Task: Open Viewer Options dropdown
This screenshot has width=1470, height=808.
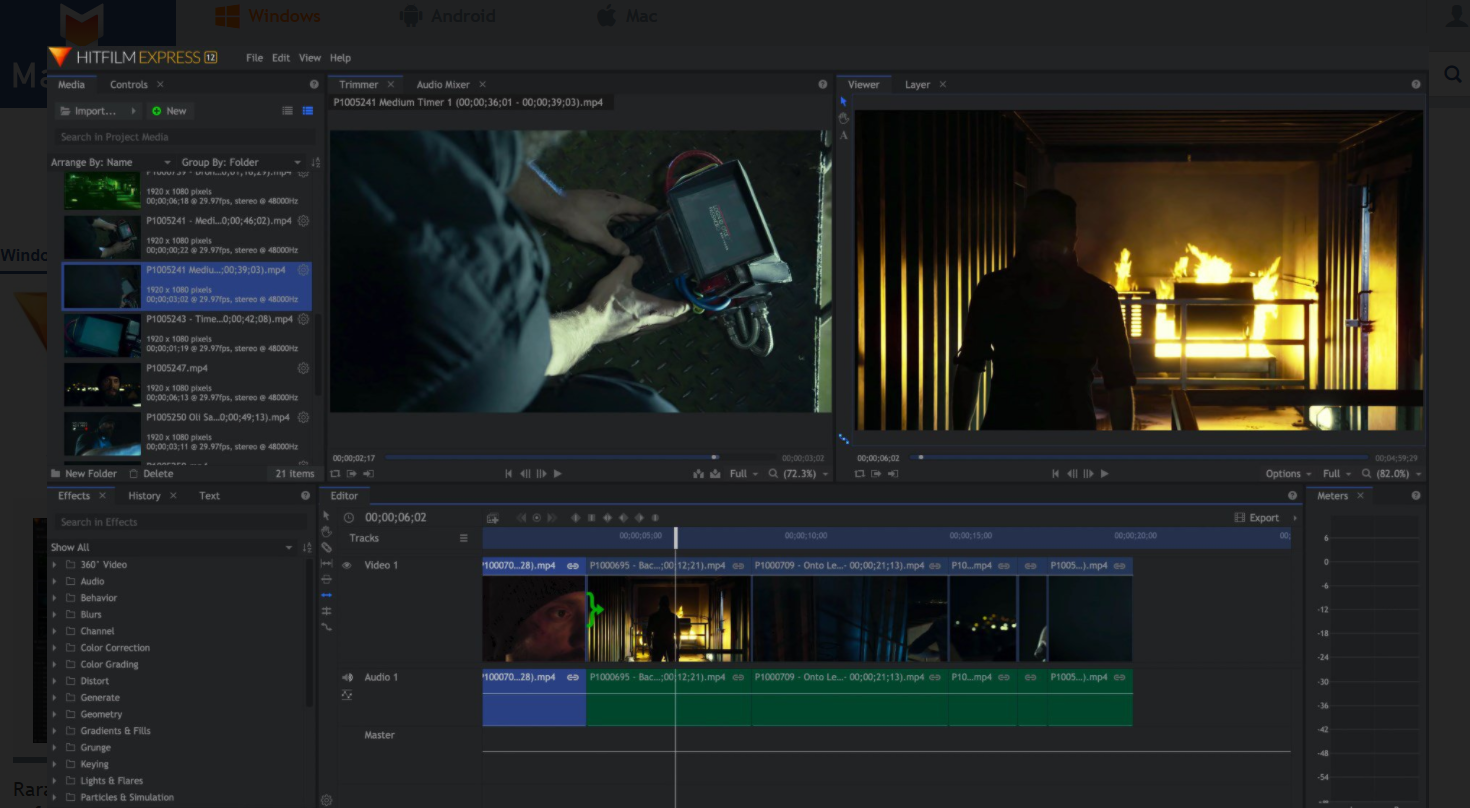Action: tap(1289, 474)
